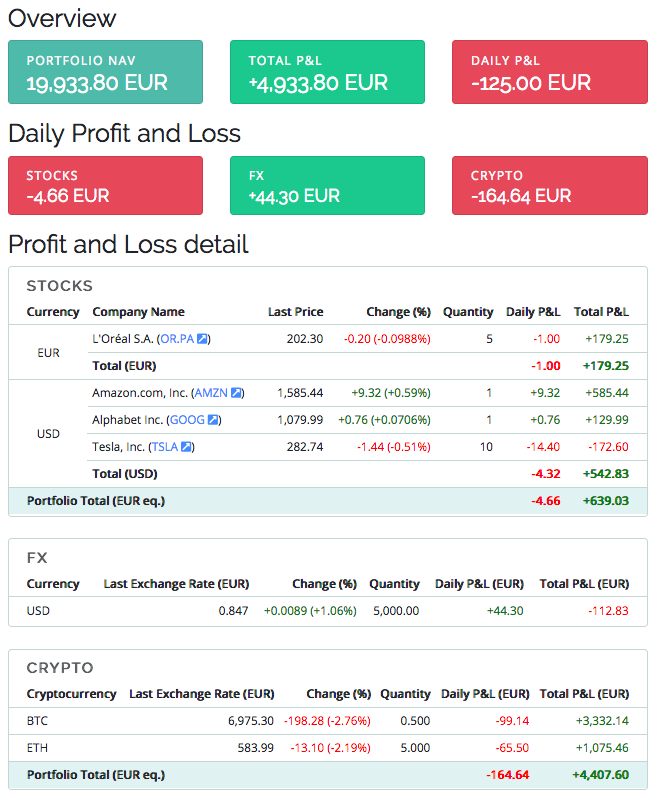Click the Overview heading
Image resolution: width=657 pixels, height=800 pixels.
(x=62, y=18)
